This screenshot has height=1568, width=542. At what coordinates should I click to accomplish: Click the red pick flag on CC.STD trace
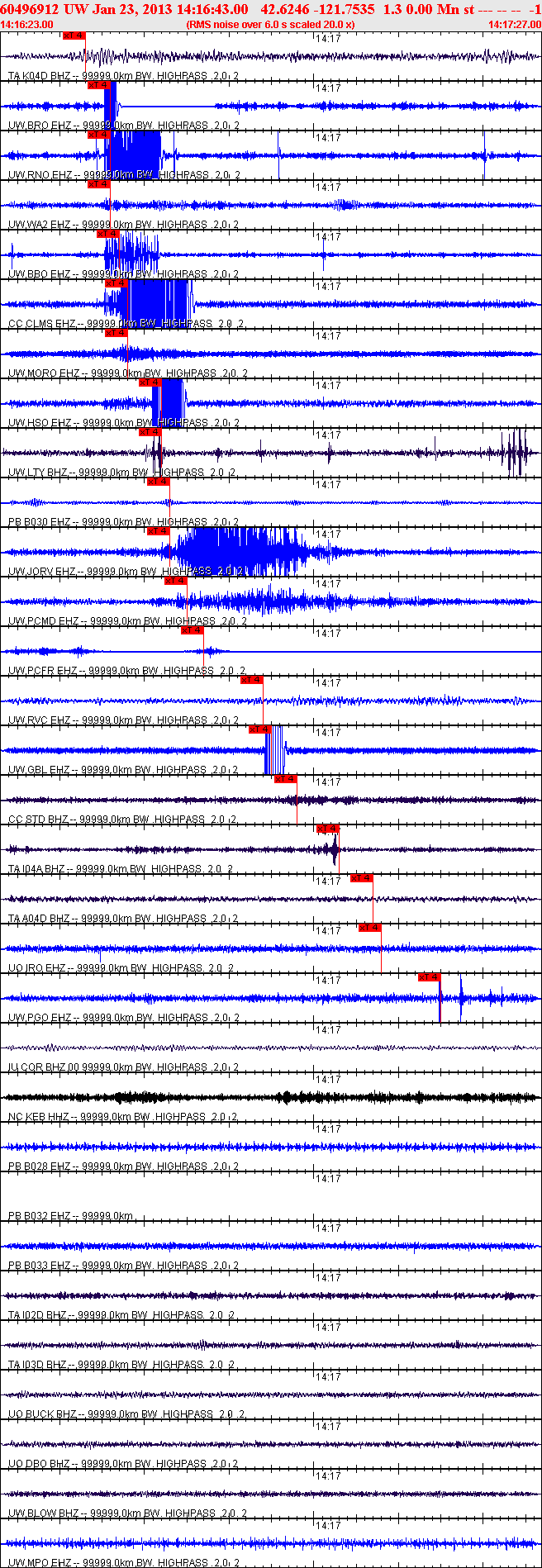pos(285,779)
